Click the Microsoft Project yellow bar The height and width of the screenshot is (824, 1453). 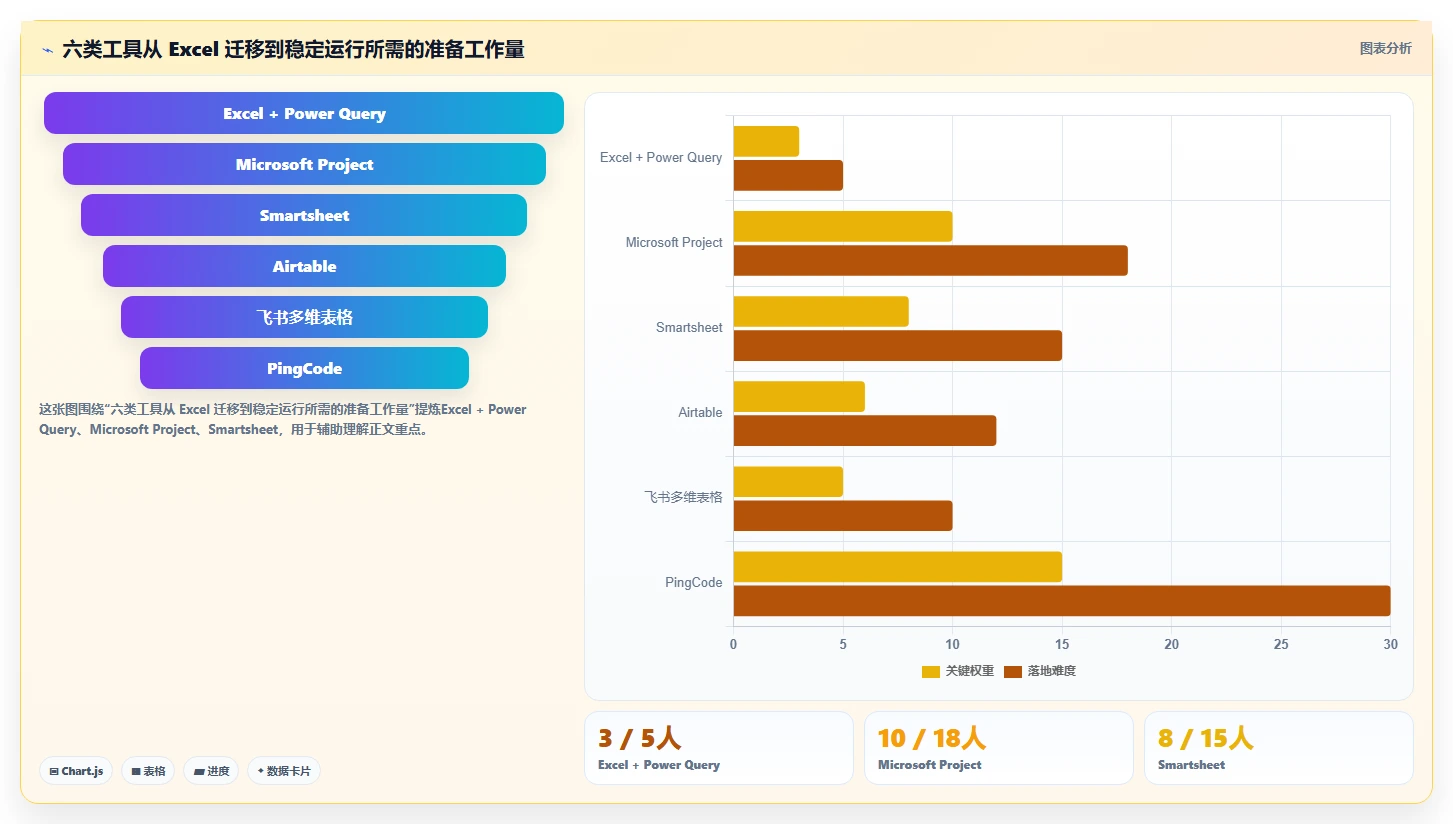[x=843, y=226]
